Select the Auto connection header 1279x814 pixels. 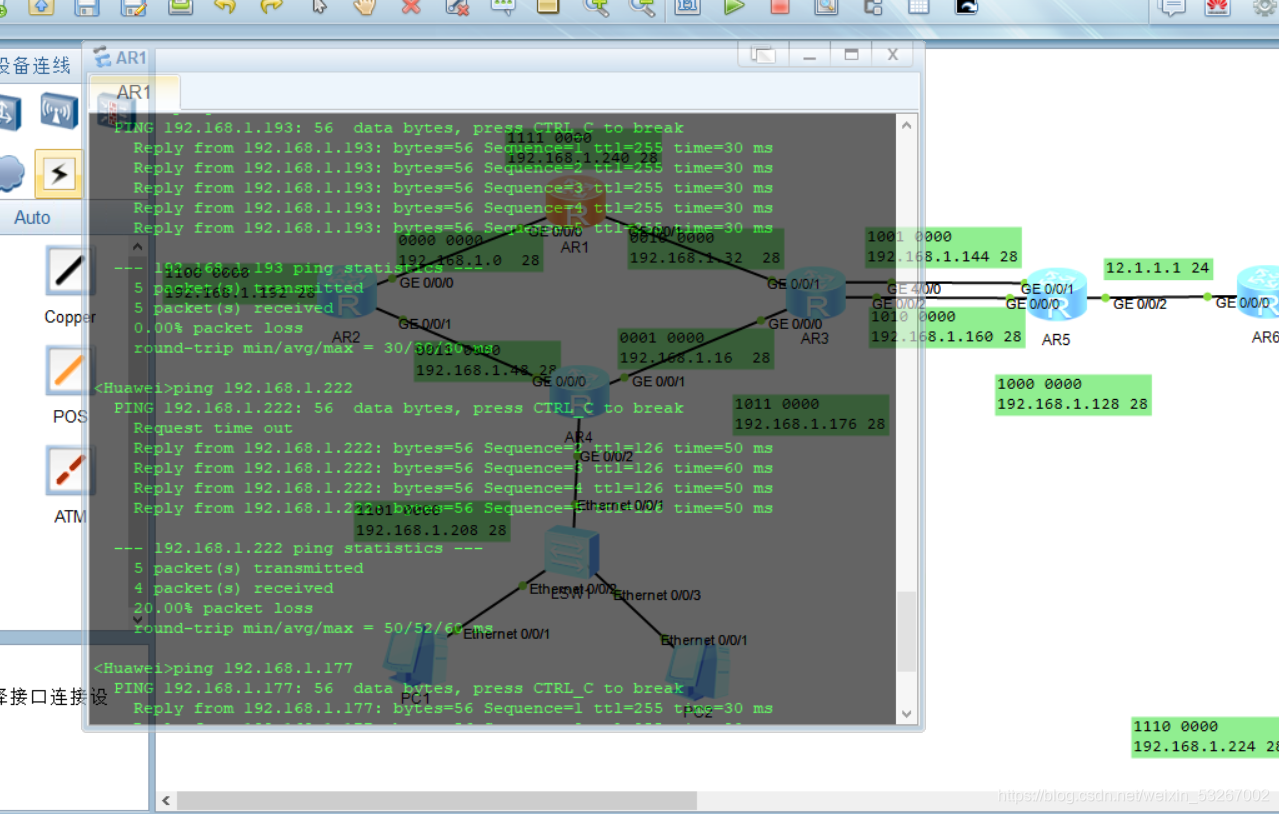32,217
